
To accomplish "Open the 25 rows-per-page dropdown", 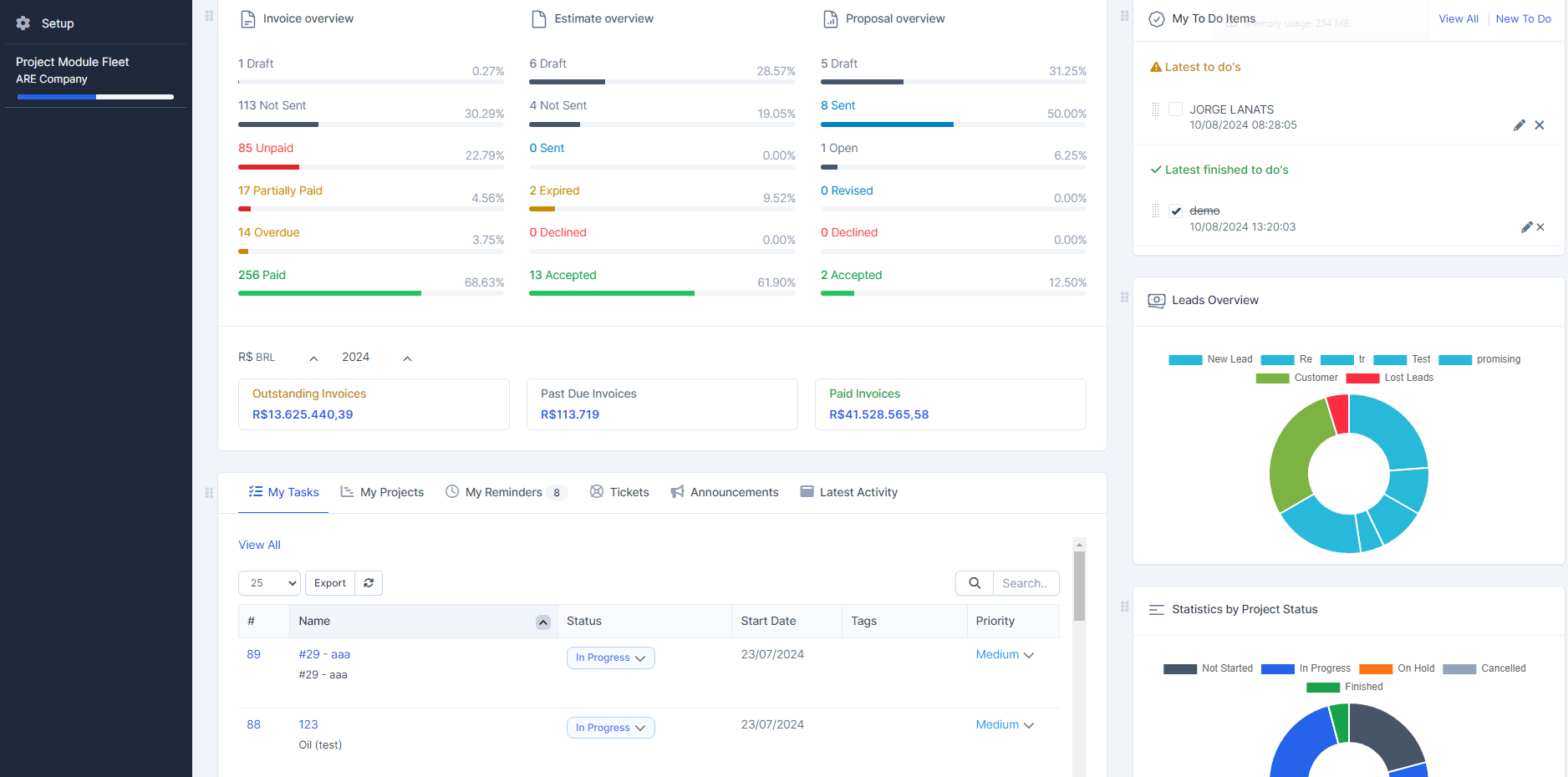I will point(269,583).
